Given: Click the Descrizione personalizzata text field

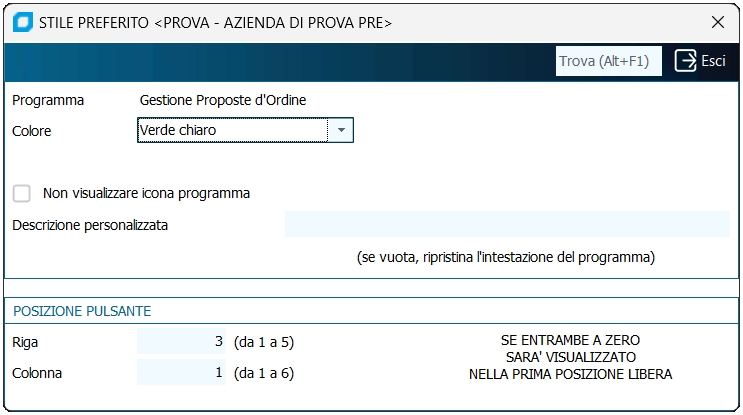Looking at the screenshot, I should tap(506, 225).
